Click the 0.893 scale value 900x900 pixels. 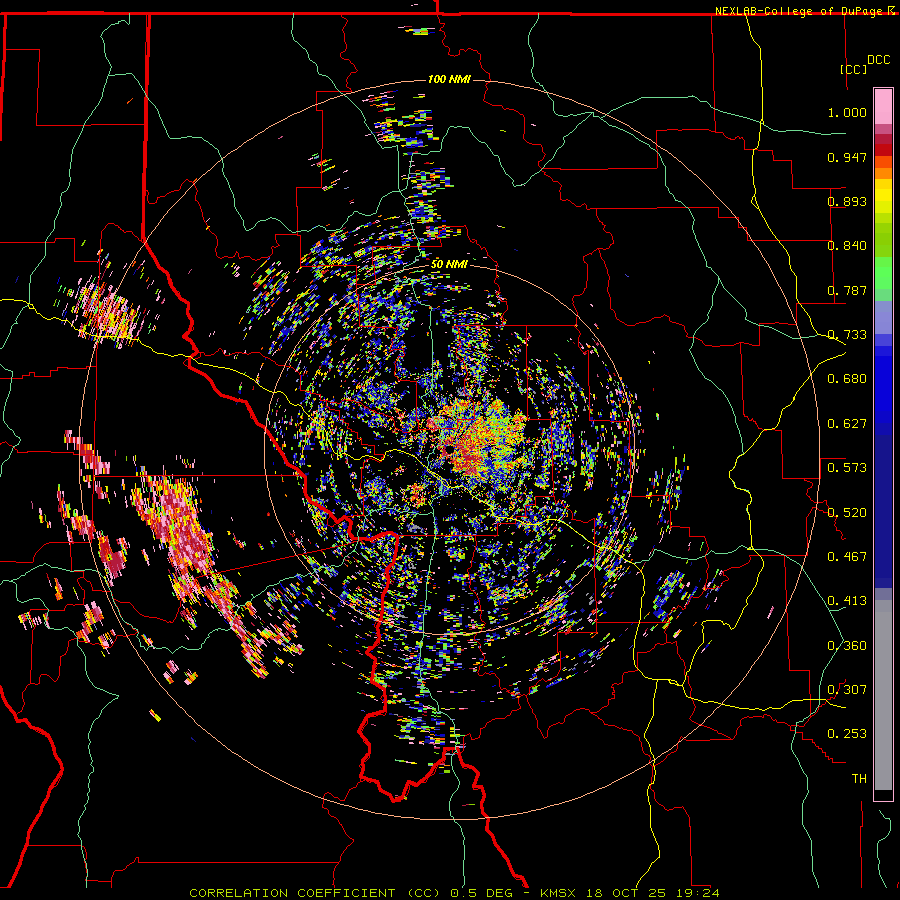tap(847, 201)
